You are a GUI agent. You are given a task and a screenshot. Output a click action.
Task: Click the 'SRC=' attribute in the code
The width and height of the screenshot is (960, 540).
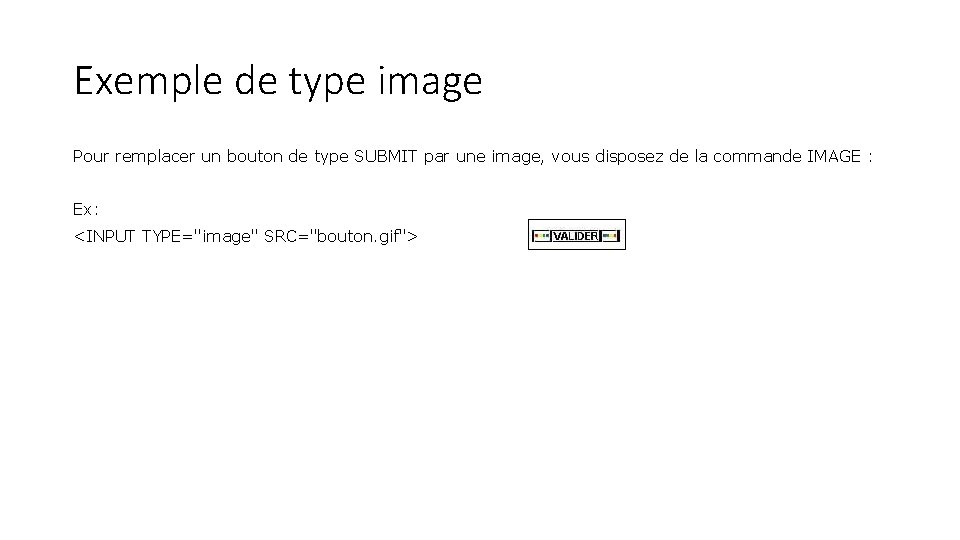[x=287, y=236]
